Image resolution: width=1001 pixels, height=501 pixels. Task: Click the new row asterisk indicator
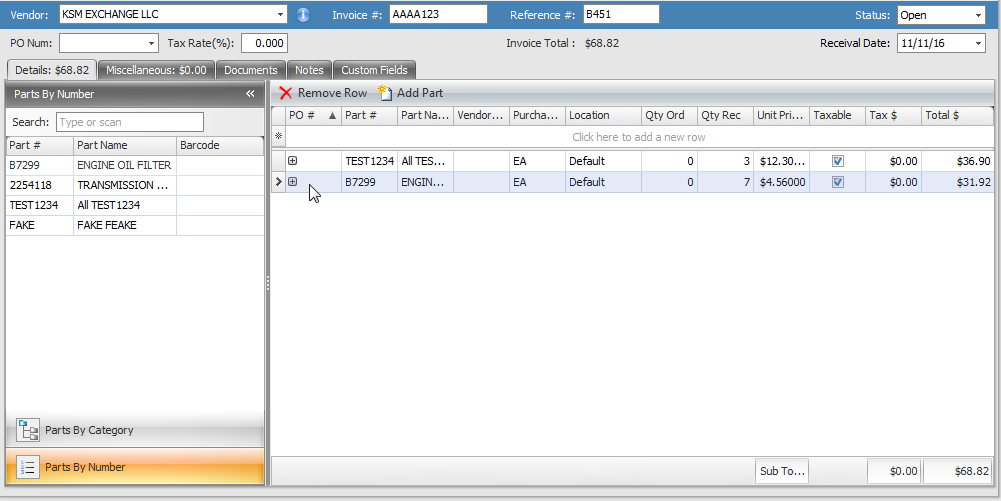point(278,137)
